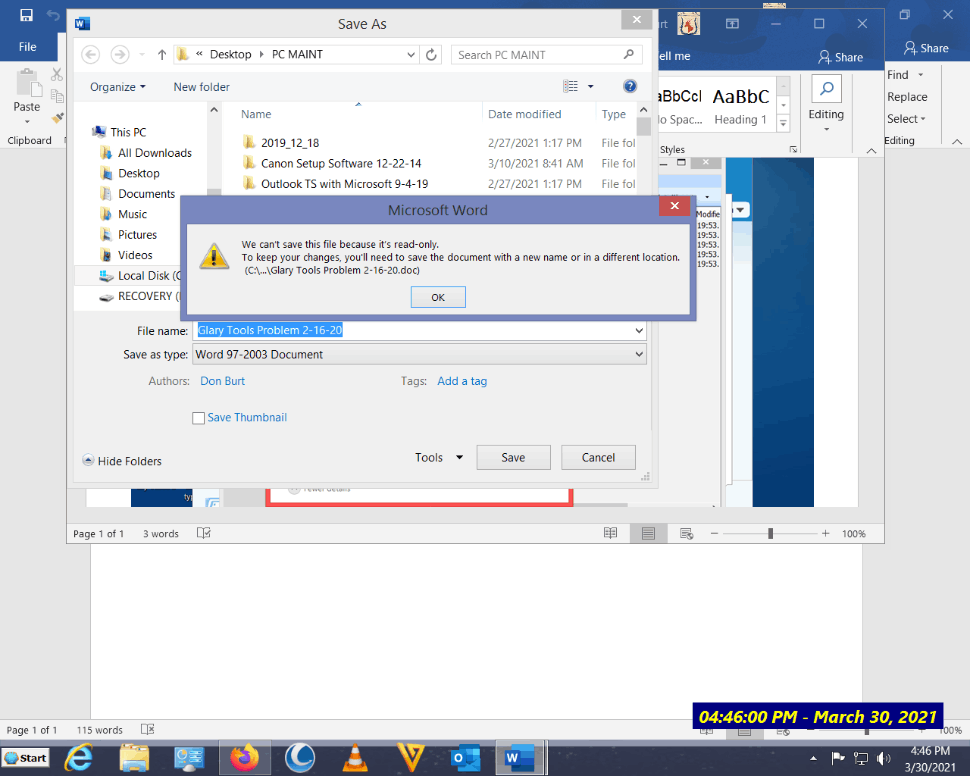Tick the Save Thumbnail checkbox

coord(199,418)
